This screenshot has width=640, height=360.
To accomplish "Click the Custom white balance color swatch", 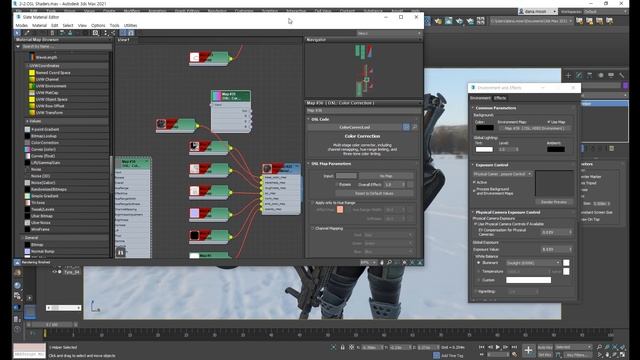I will click(528, 280).
